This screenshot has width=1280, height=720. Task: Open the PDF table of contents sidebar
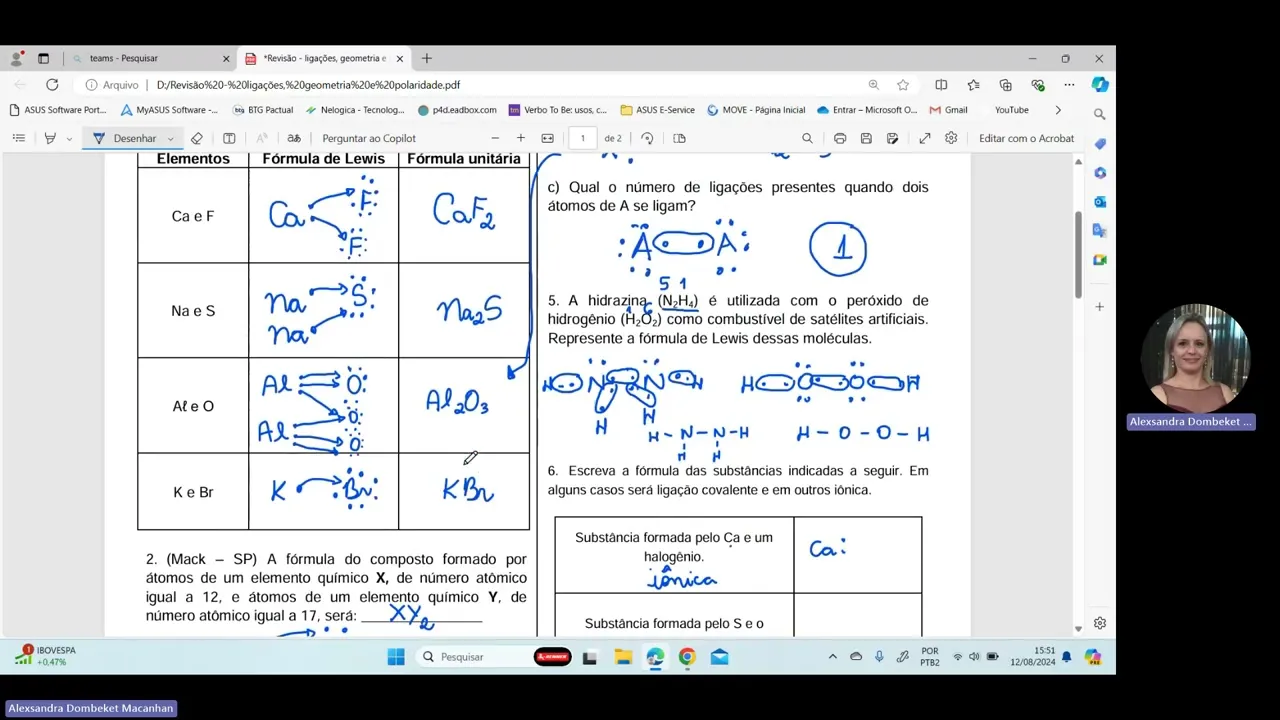(18, 138)
